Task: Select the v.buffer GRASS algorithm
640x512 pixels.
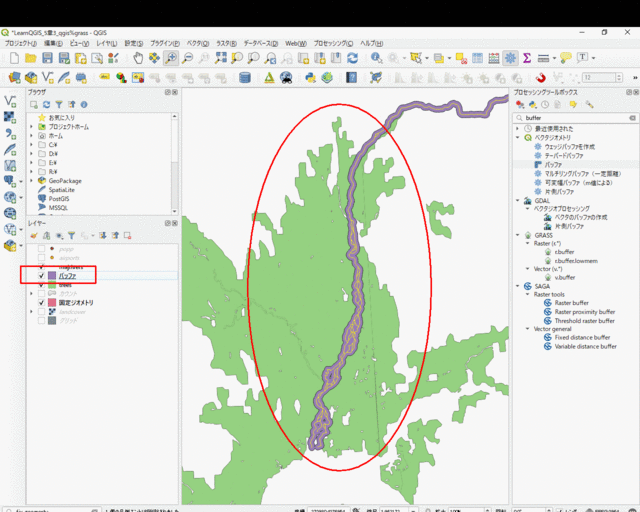Action: 565,277
